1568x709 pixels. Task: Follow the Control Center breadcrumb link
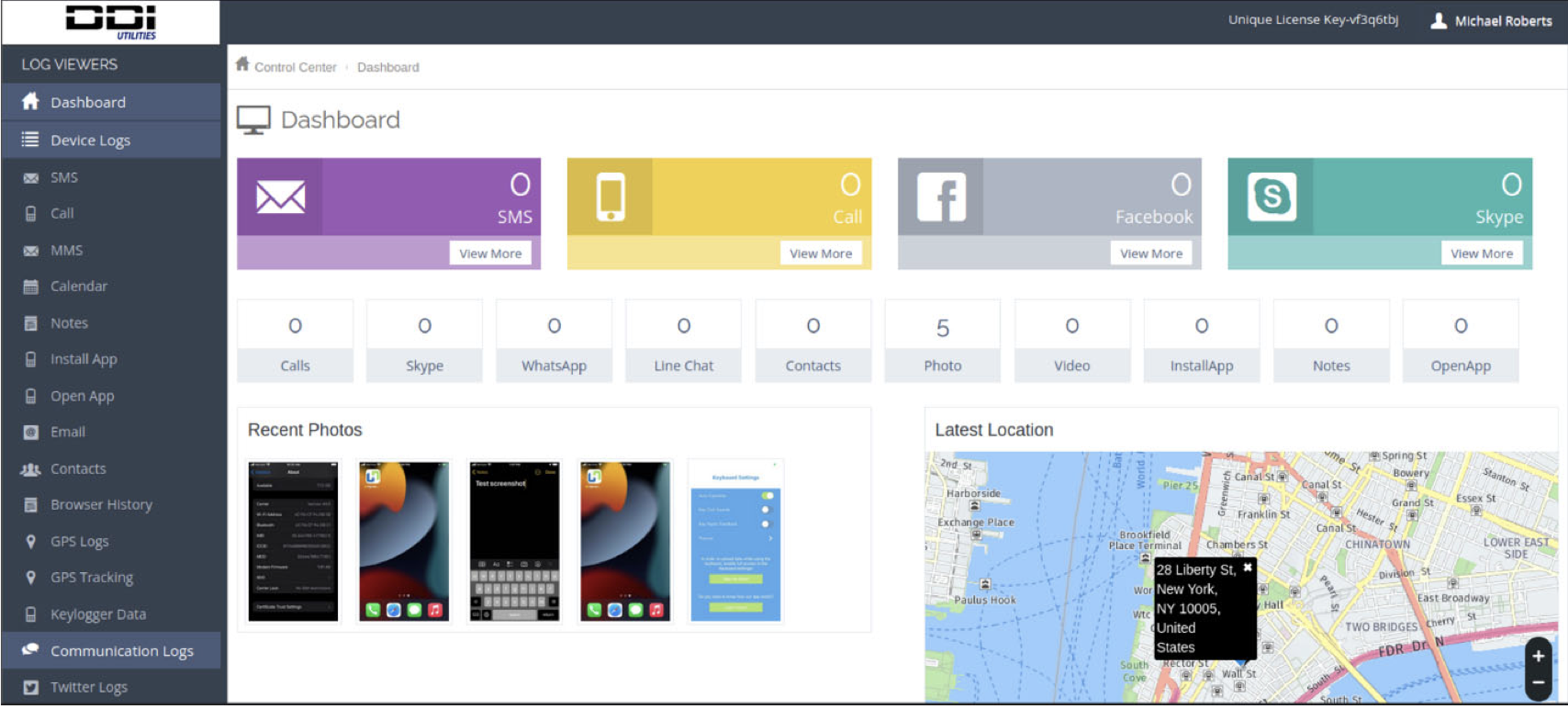point(296,67)
